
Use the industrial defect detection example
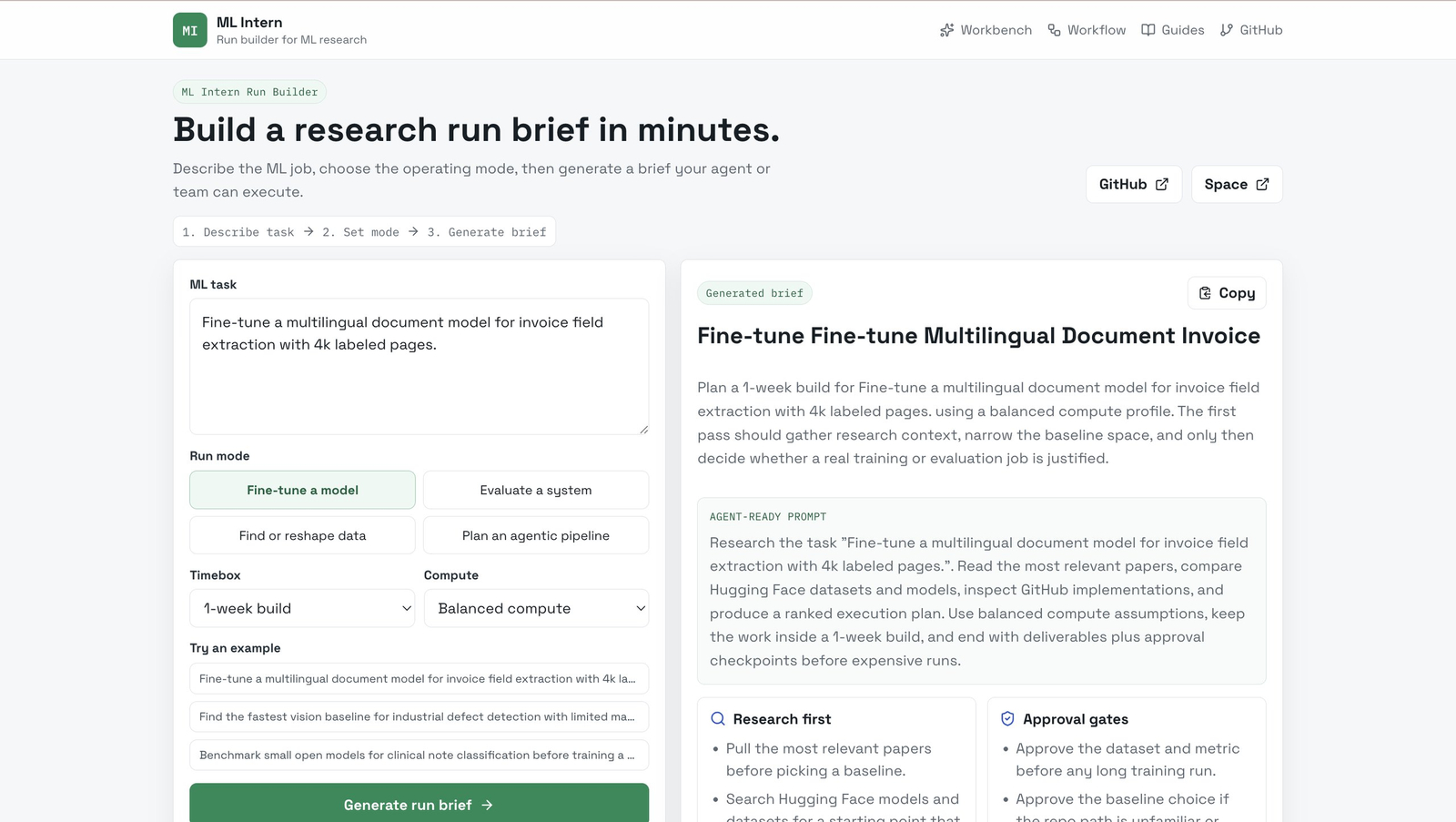(419, 716)
